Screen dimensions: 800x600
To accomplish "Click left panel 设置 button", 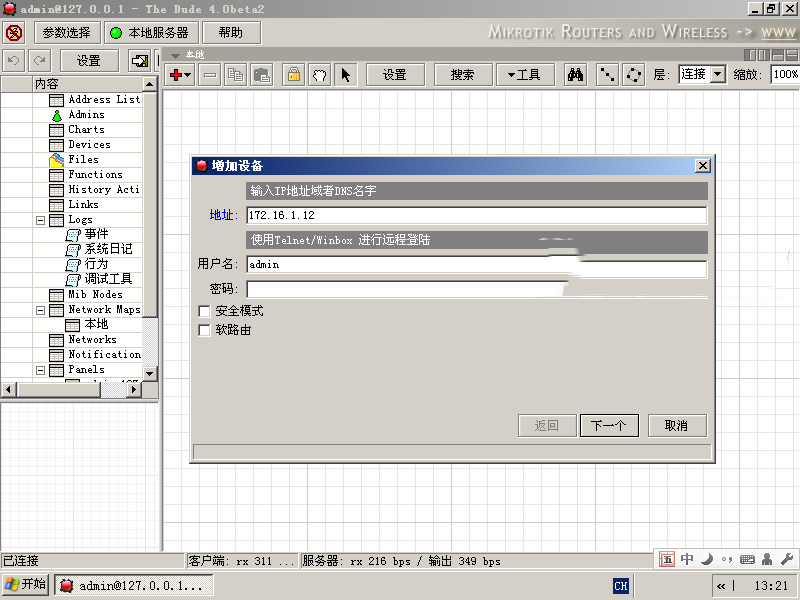I will click(89, 61).
